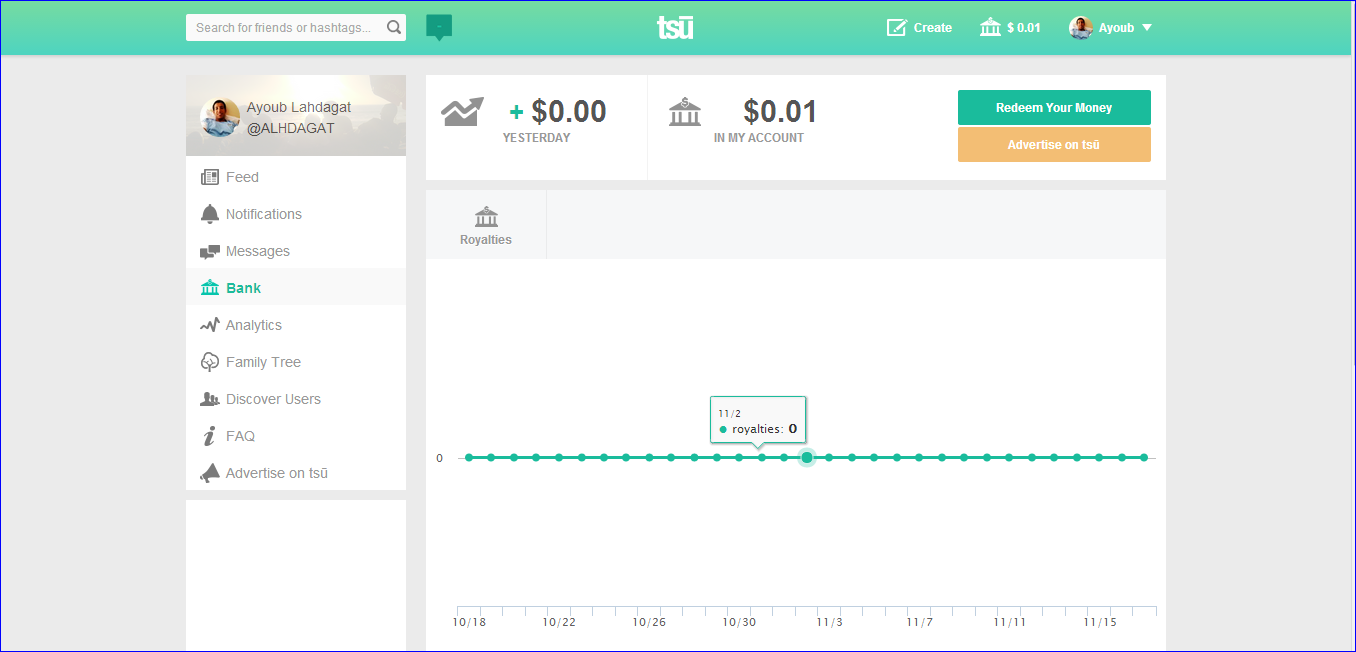Click the FAQ info icon
The height and width of the screenshot is (652, 1356).
(210, 436)
